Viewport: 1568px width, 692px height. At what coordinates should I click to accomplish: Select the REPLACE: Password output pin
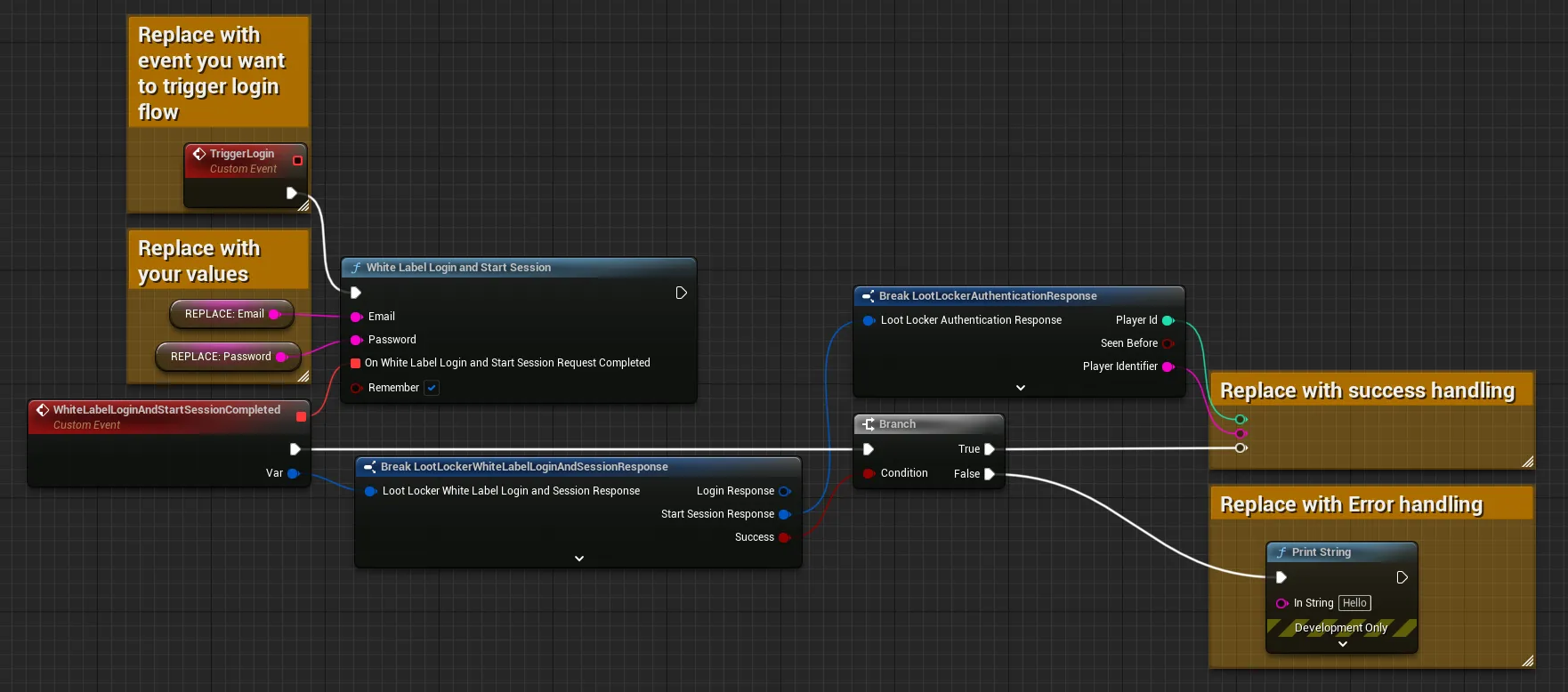point(282,357)
